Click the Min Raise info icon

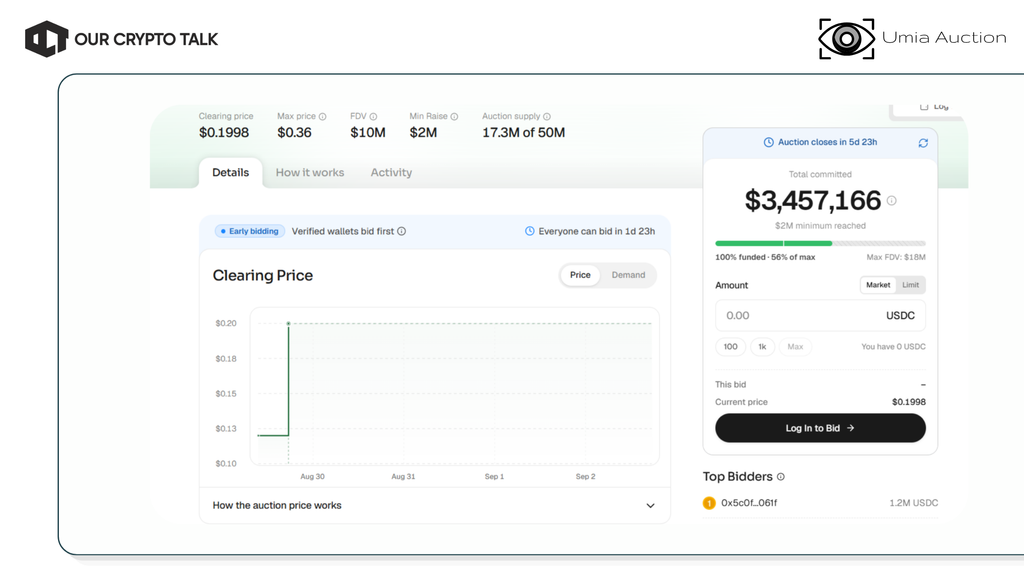coord(455,116)
